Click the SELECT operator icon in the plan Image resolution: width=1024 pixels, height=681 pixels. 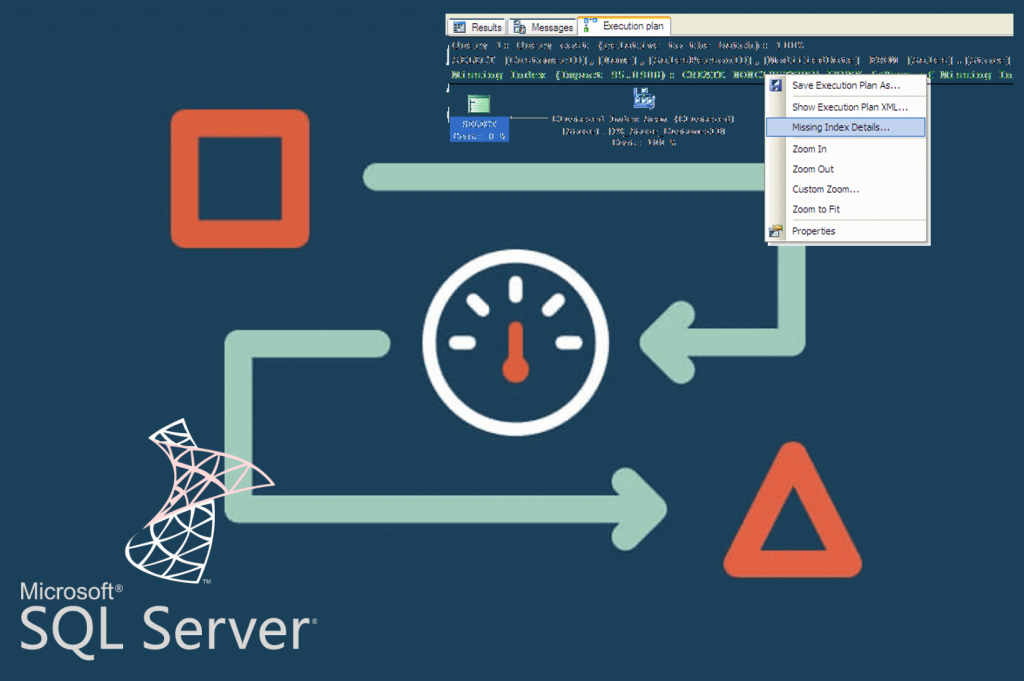tap(478, 102)
